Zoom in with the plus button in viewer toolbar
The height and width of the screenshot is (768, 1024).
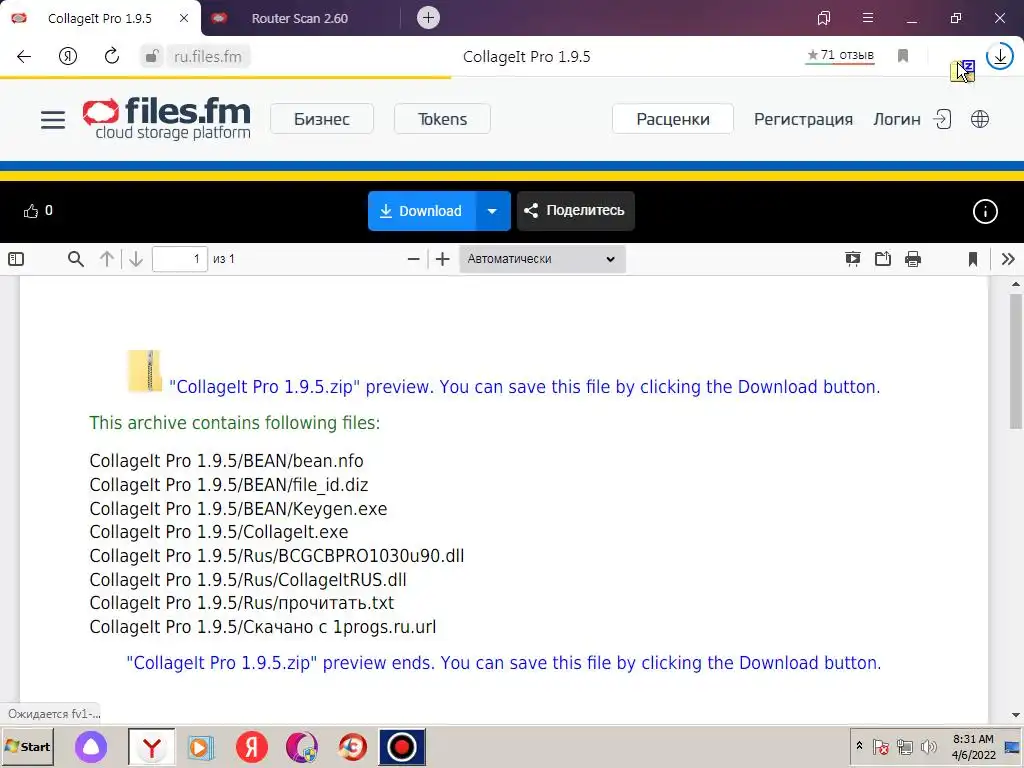(x=443, y=259)
